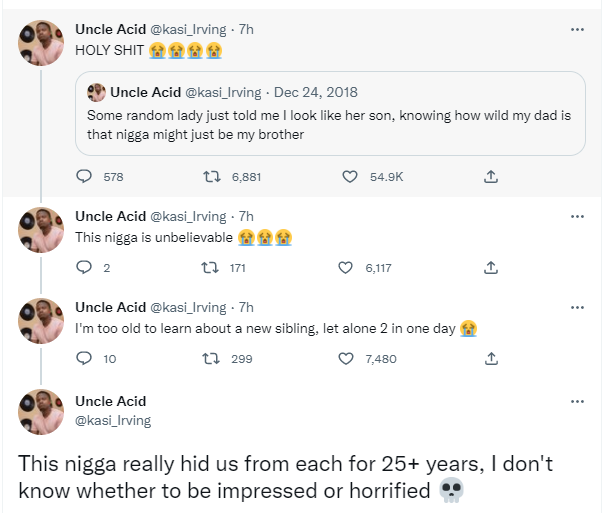Like the tweet with 54.9K likes
Viewport: 614px width, 513px height.
coord(350,177)
